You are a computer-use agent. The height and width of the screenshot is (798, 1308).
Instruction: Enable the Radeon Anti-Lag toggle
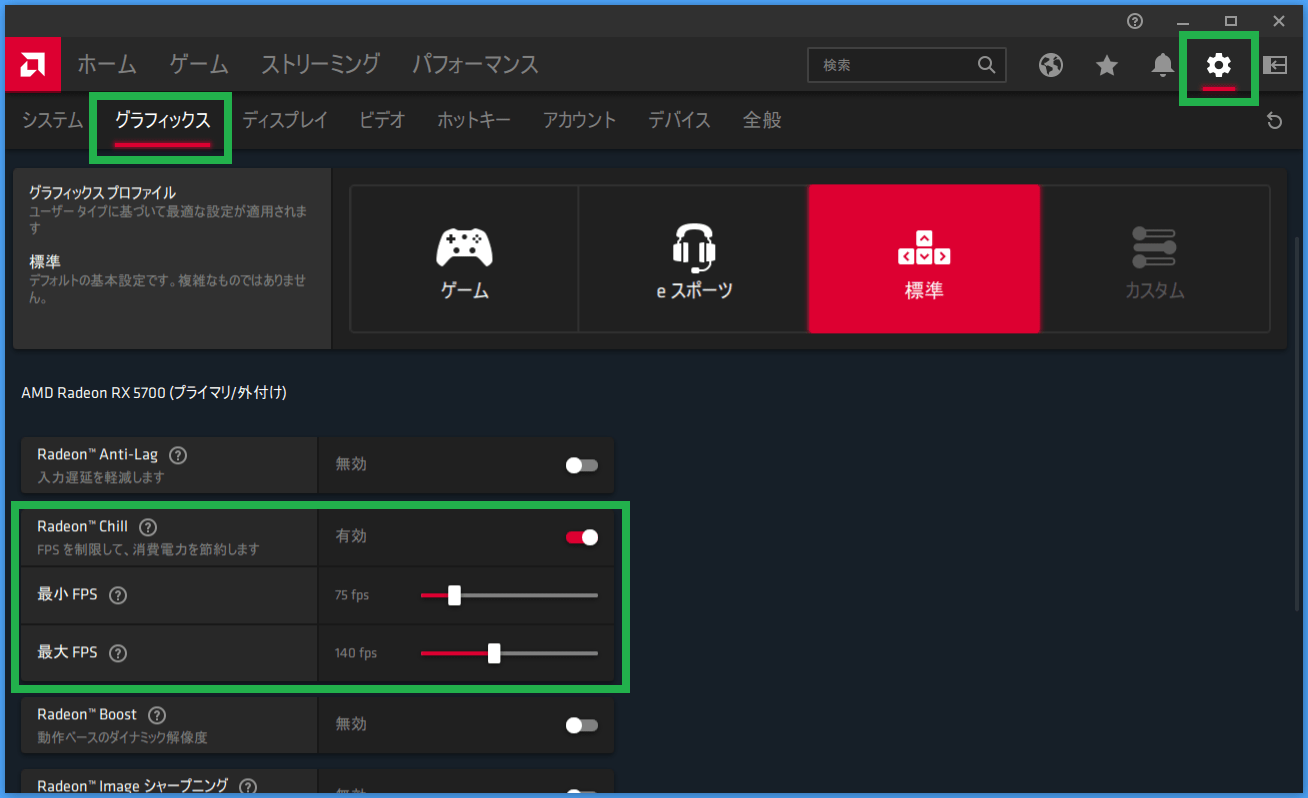click(x=581, y=465)
